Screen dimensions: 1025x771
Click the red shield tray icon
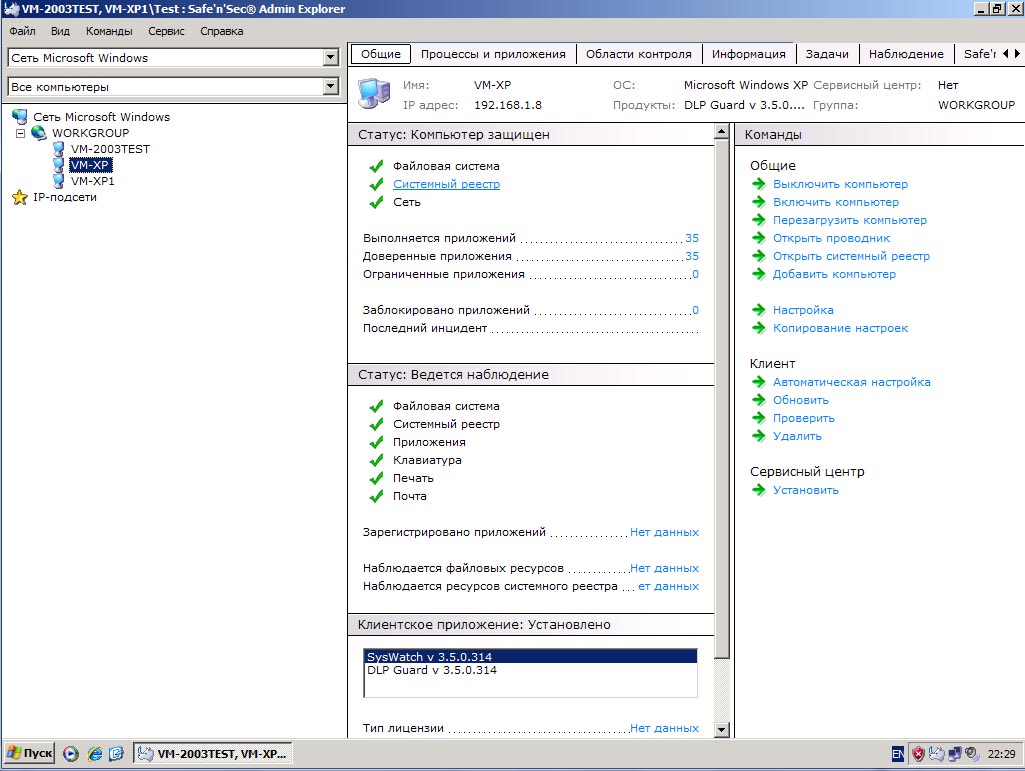[918, 754]
